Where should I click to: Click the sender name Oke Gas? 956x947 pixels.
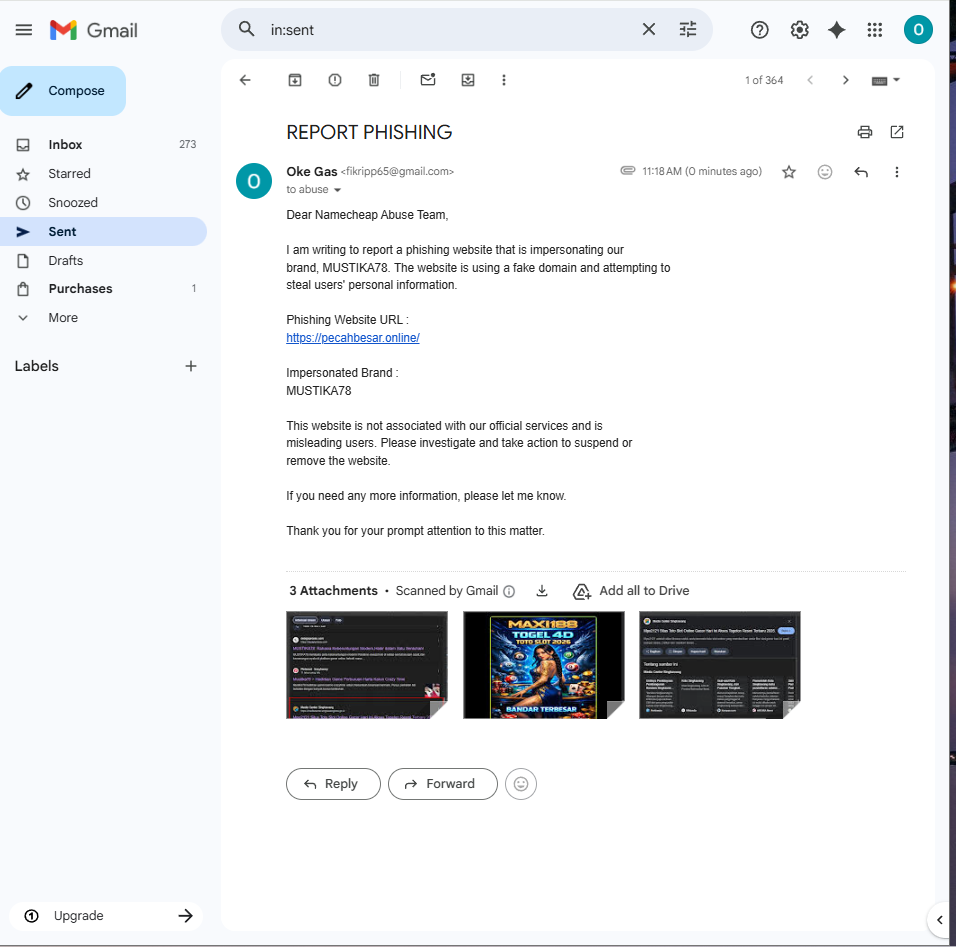pyautogui.click(x=312, y=171)
